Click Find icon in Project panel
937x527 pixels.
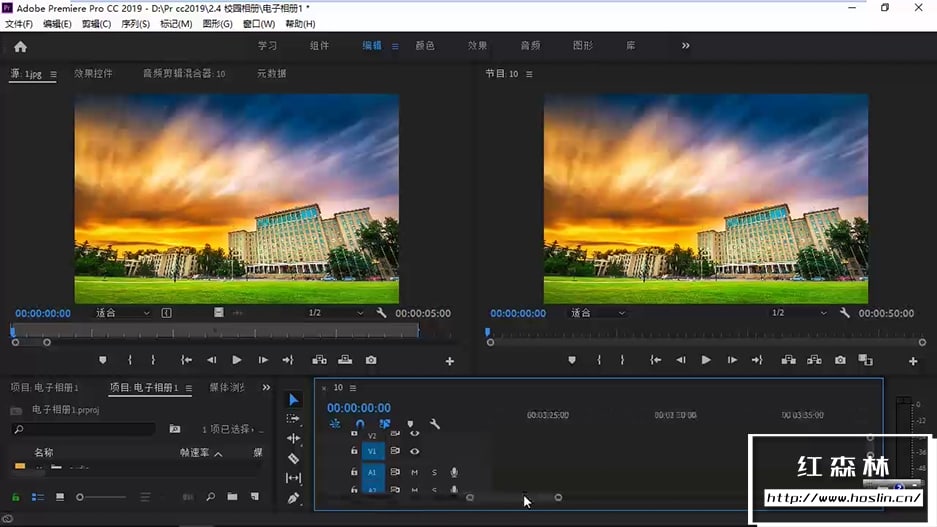click(210, 497)
